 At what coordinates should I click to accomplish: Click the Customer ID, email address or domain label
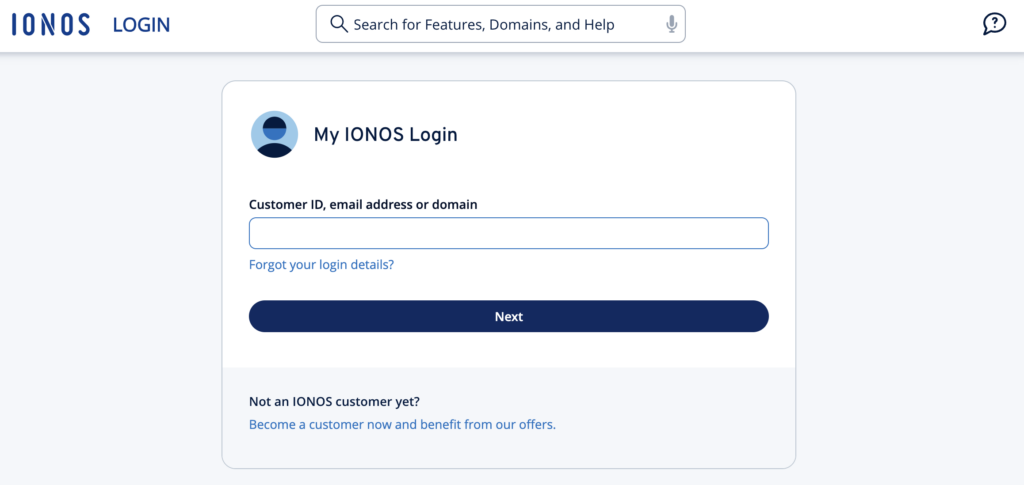(363, 204)
